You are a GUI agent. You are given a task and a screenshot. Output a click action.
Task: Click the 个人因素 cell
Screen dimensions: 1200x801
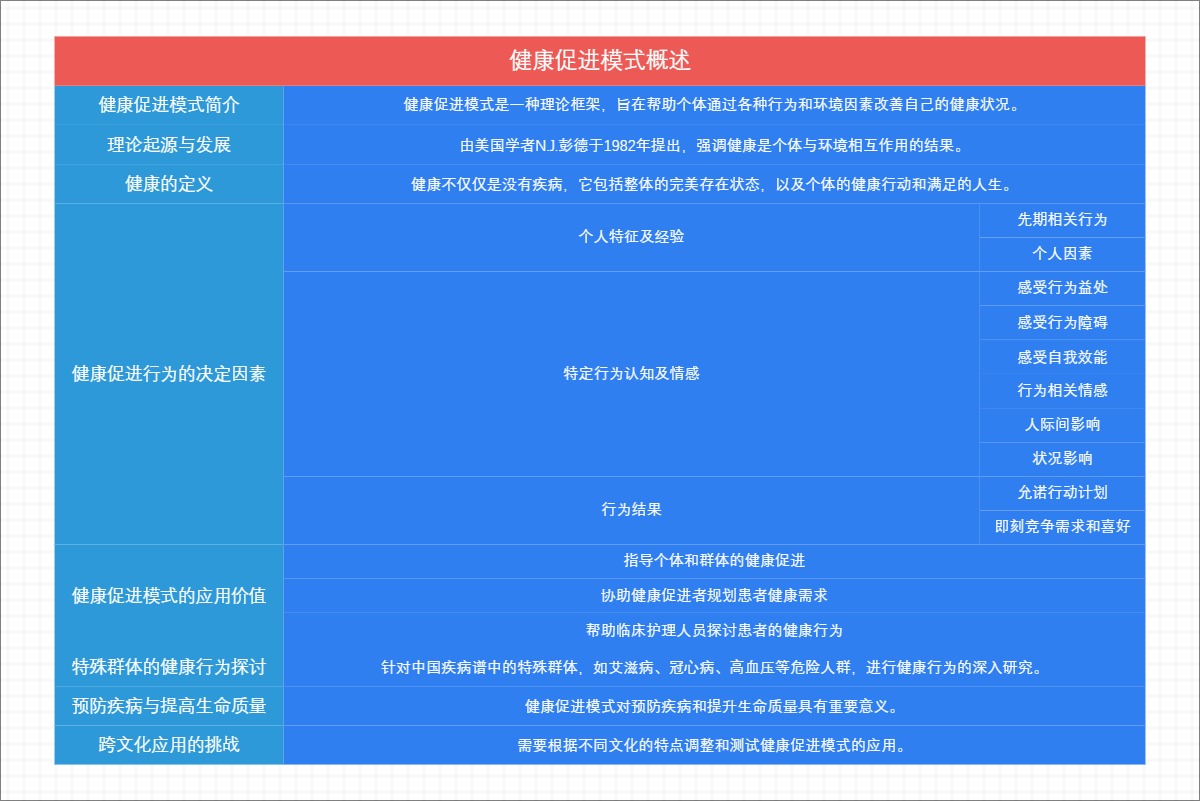(x=1060, y=255)
